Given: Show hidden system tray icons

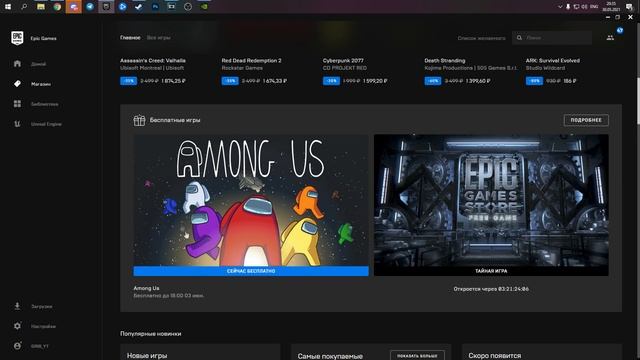Looking at the screenshot, I should coord(560,7).
